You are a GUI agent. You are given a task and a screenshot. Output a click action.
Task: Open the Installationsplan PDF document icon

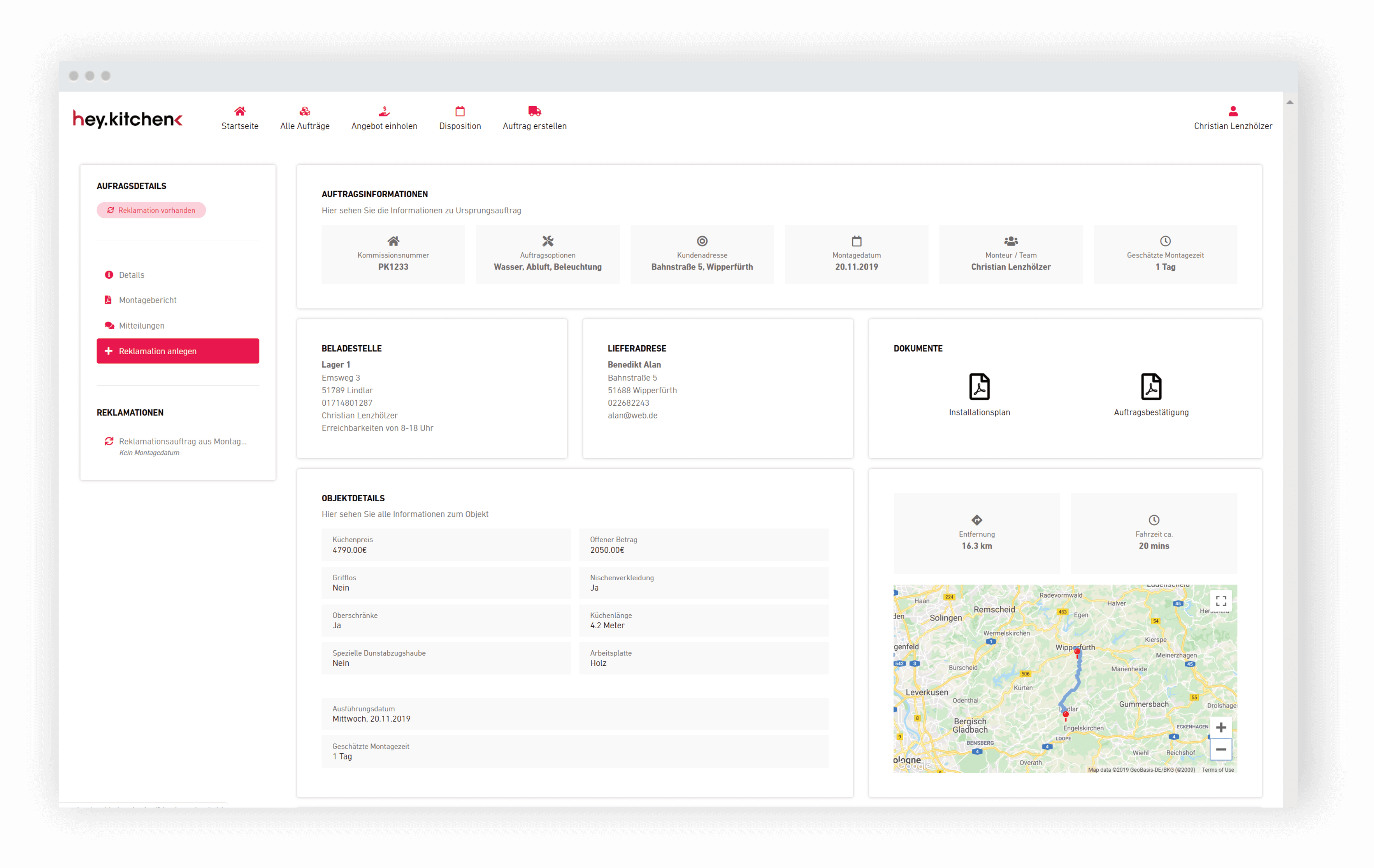coord(979,387)
